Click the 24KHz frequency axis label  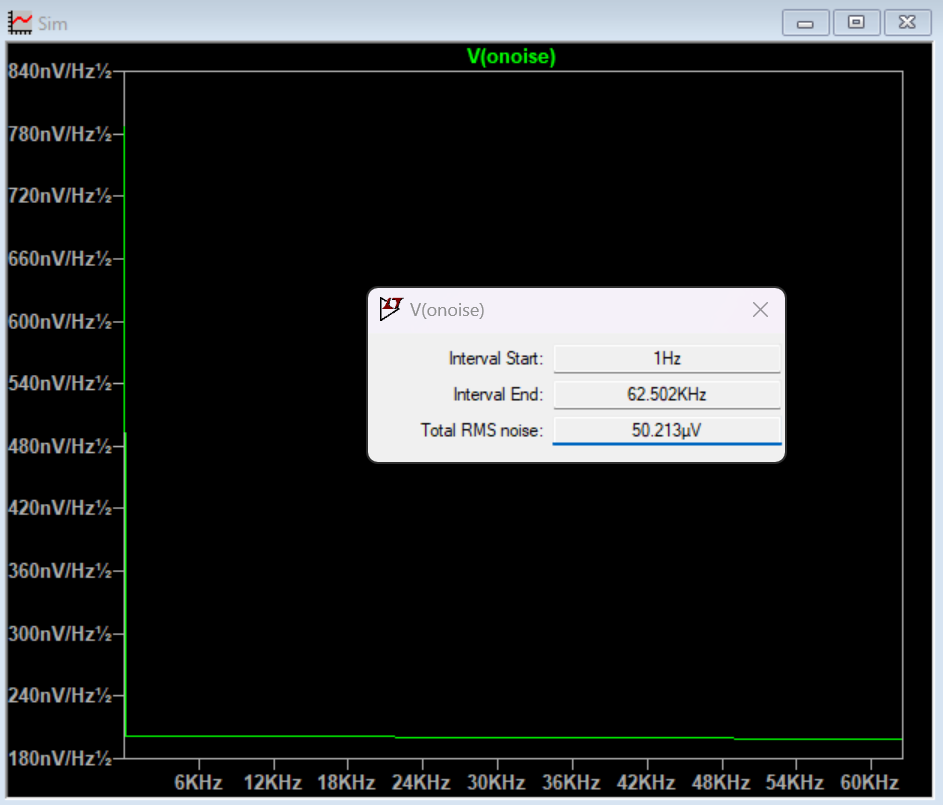pos(421,783)
